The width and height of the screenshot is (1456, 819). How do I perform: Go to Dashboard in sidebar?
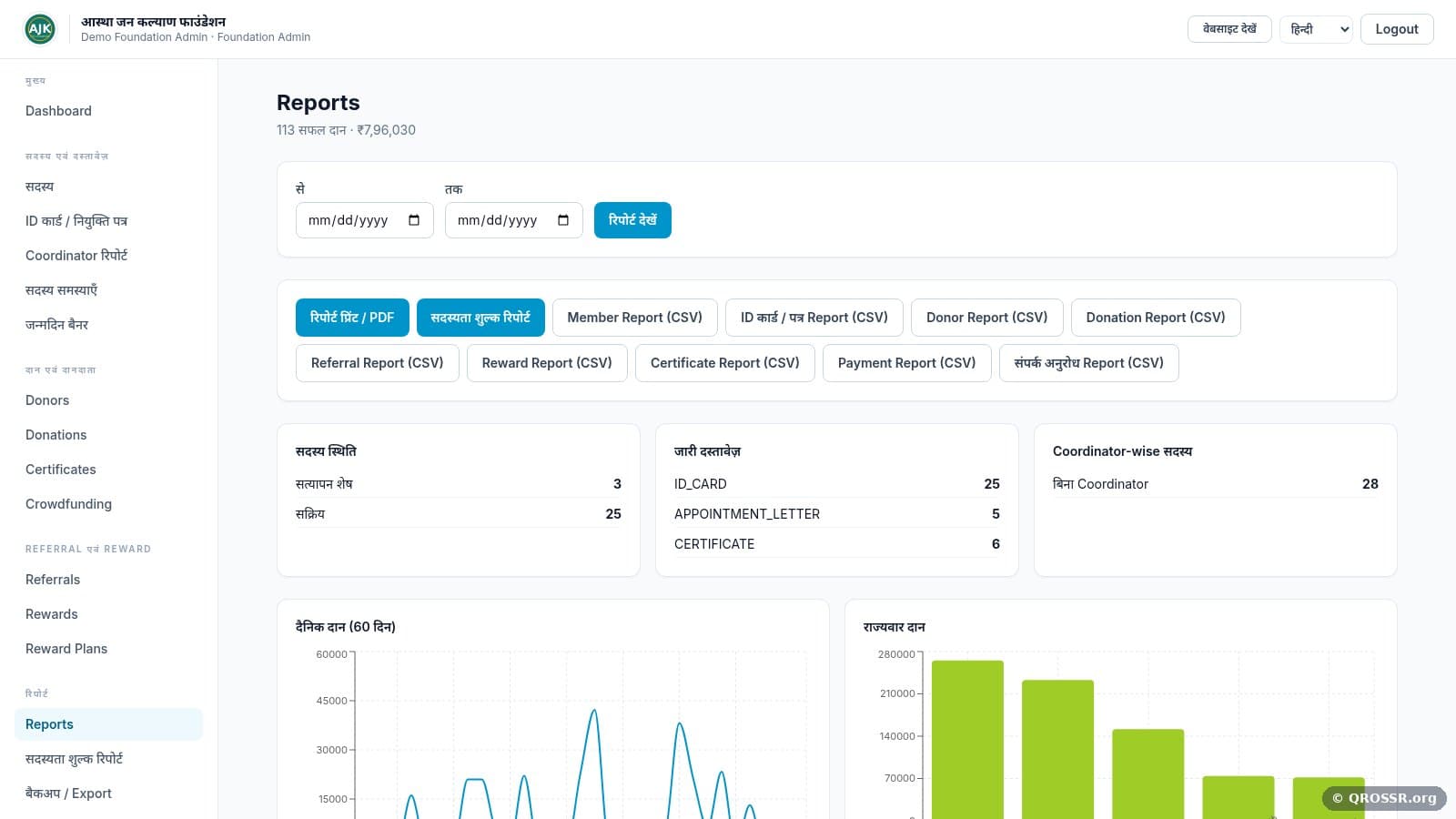[x=108, y=111]
